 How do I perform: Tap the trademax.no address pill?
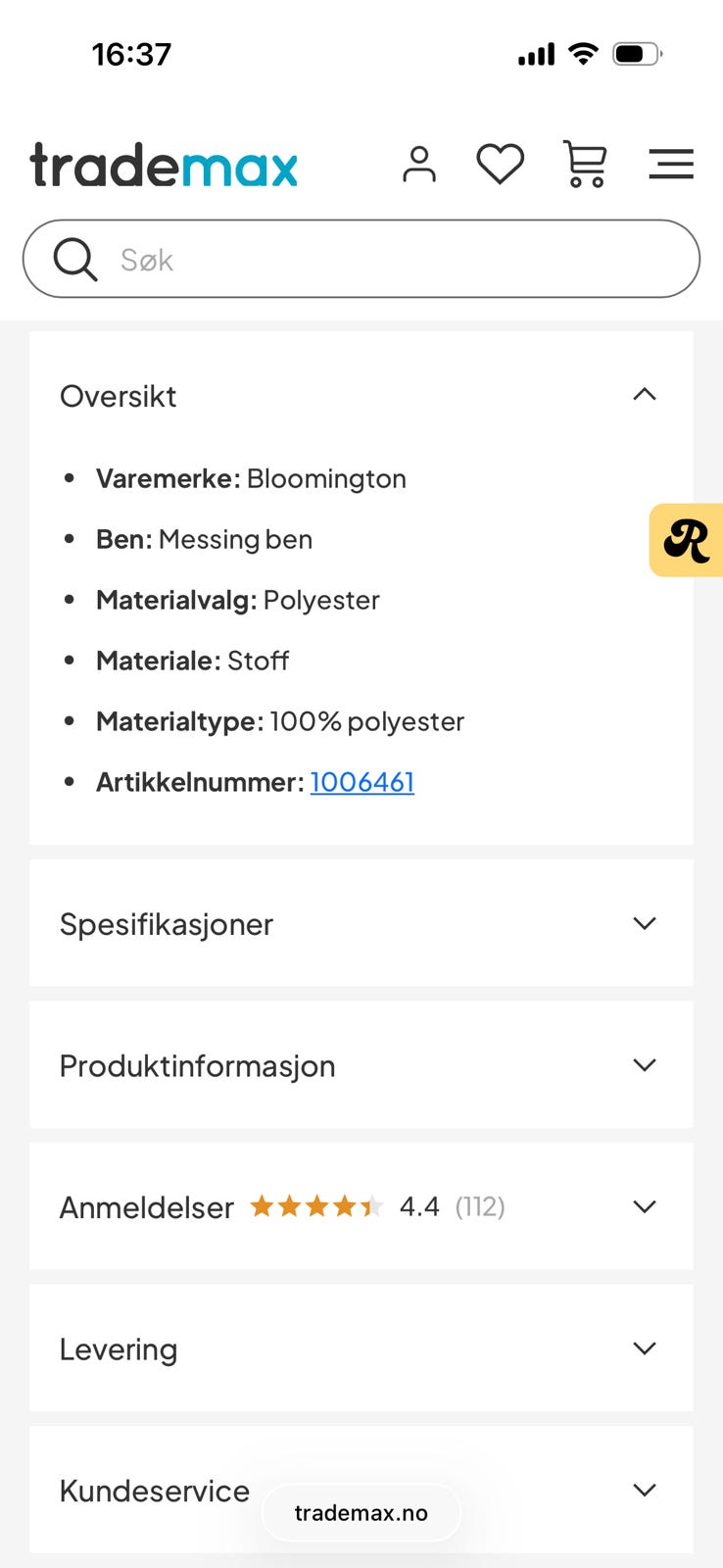(361, 1513)
